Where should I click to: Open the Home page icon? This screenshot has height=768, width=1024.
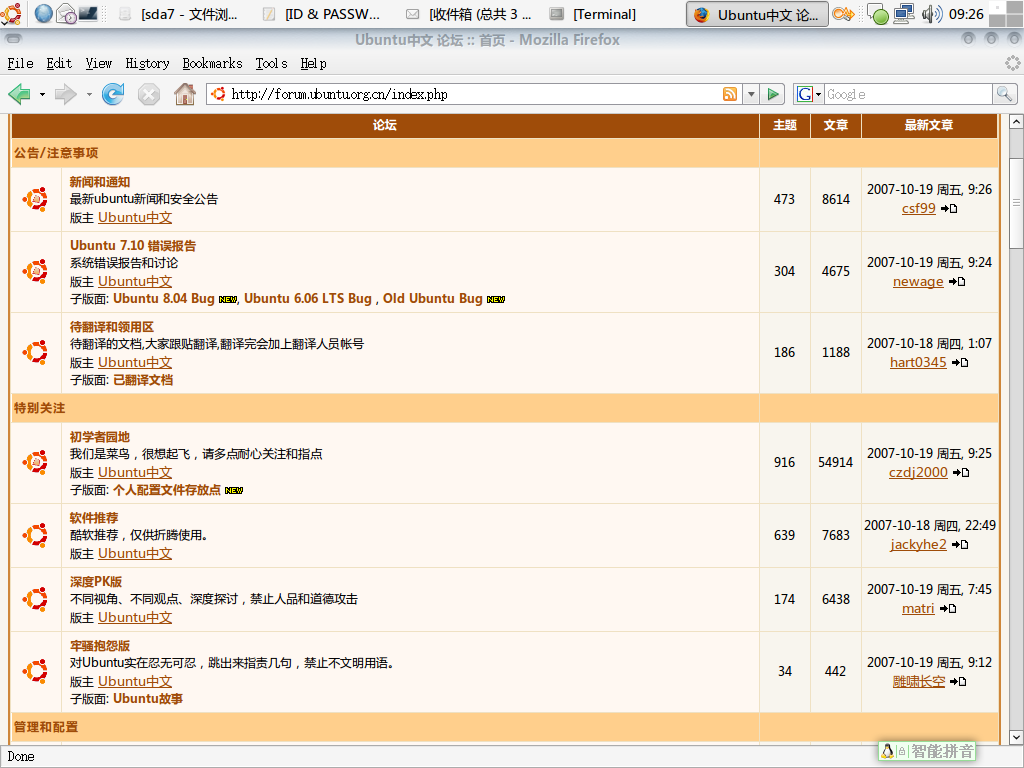pos(185,94)
